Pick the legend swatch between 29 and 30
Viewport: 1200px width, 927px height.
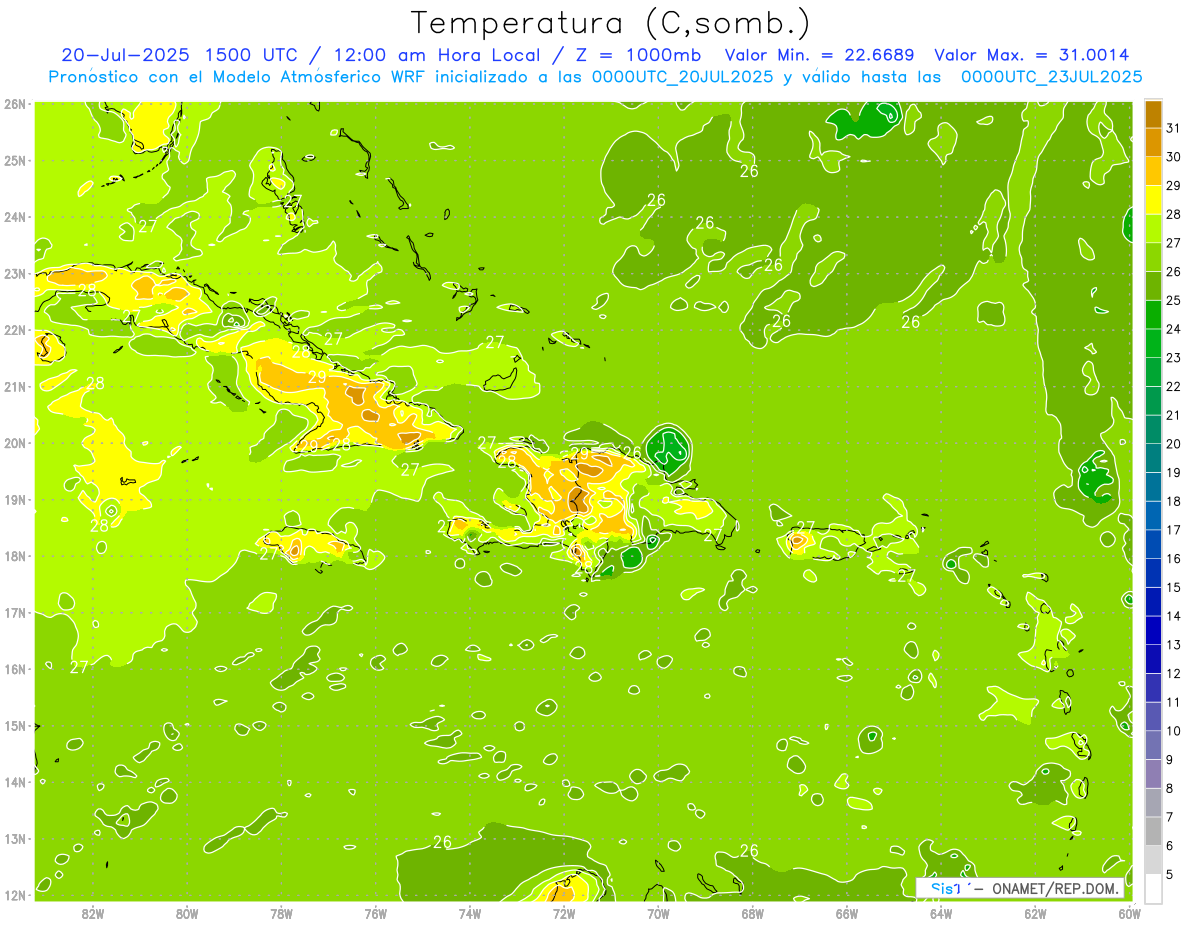(x=1153, y=171)
